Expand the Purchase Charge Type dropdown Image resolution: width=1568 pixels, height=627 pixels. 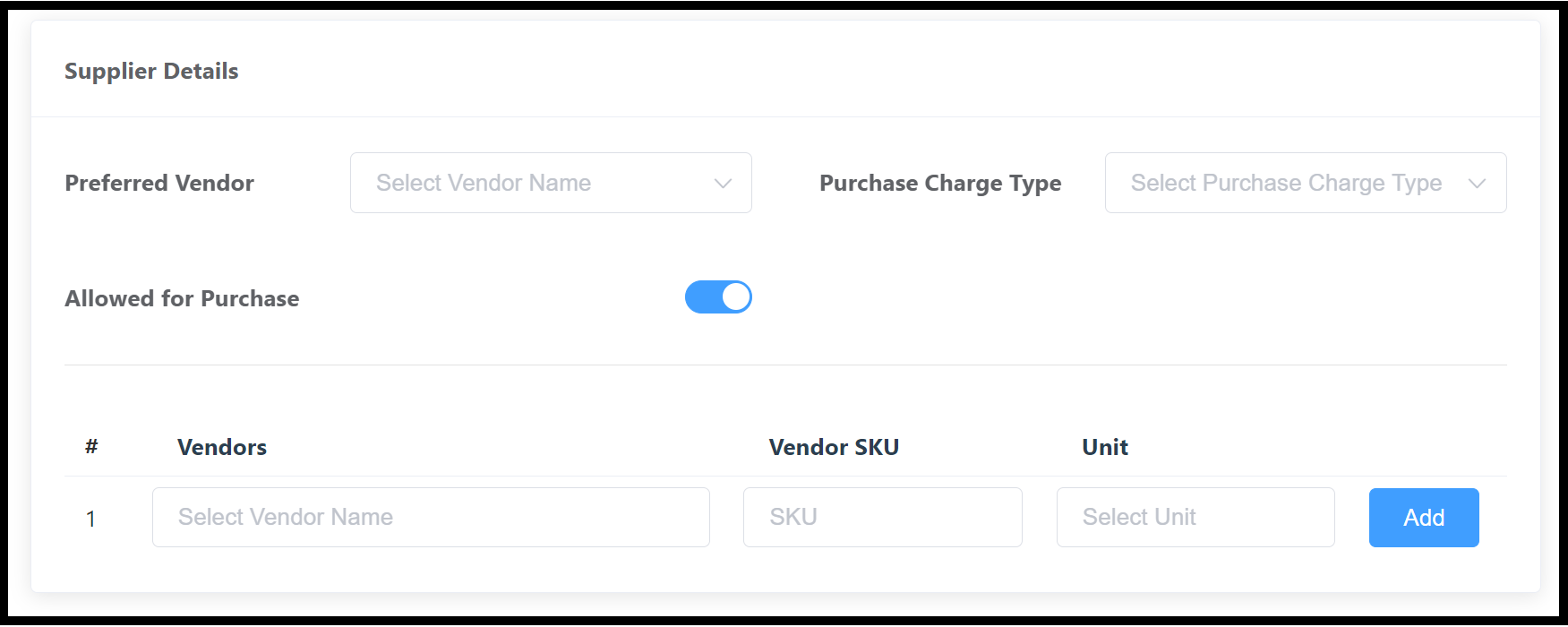[x=1304, y=183]
